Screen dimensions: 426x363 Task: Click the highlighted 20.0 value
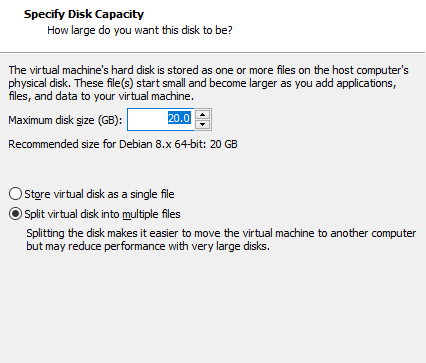[179, 118]
